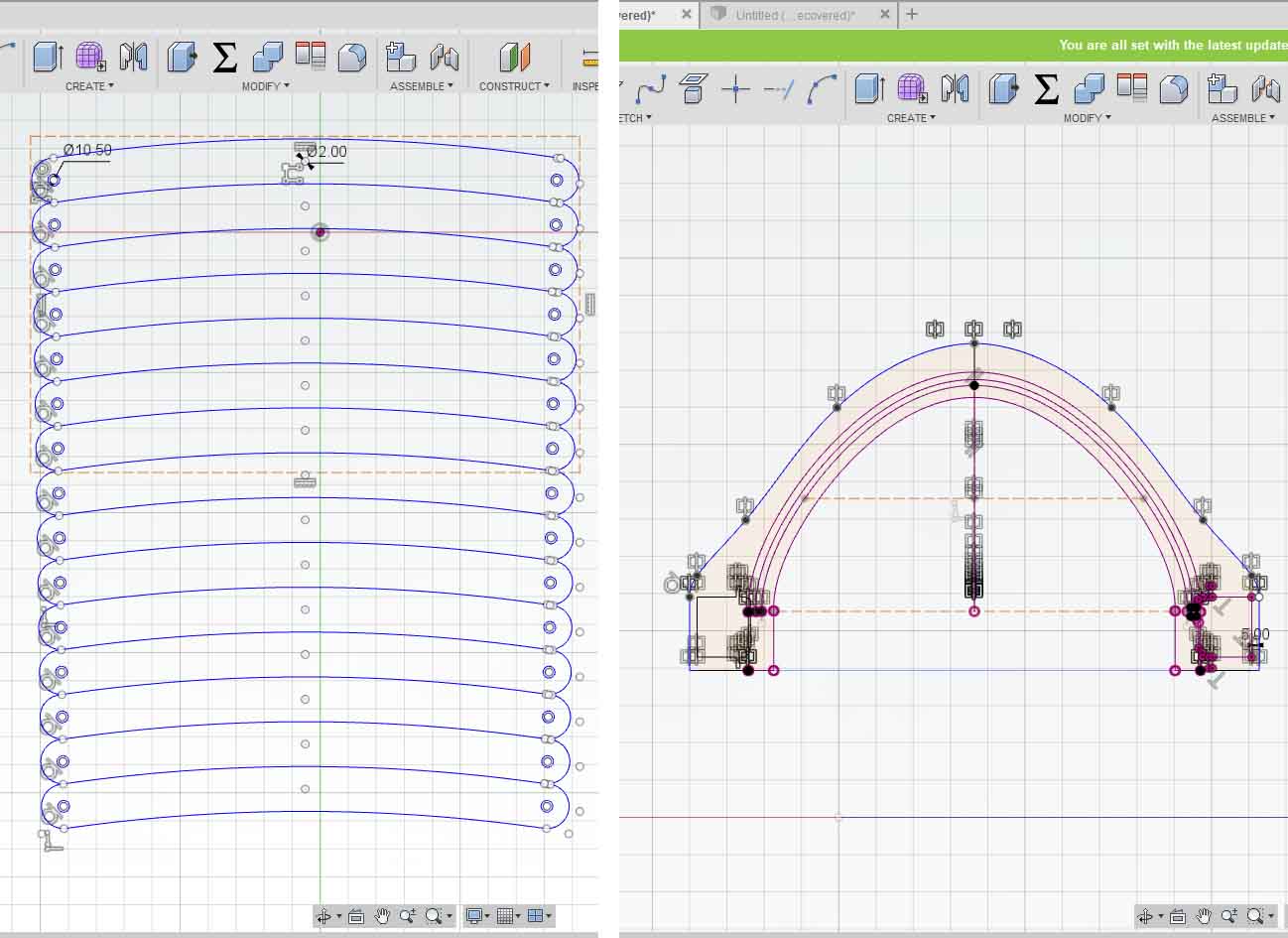
Task: Select Extrude tool in right window toolbar
Action: click(x=869, y=88)
